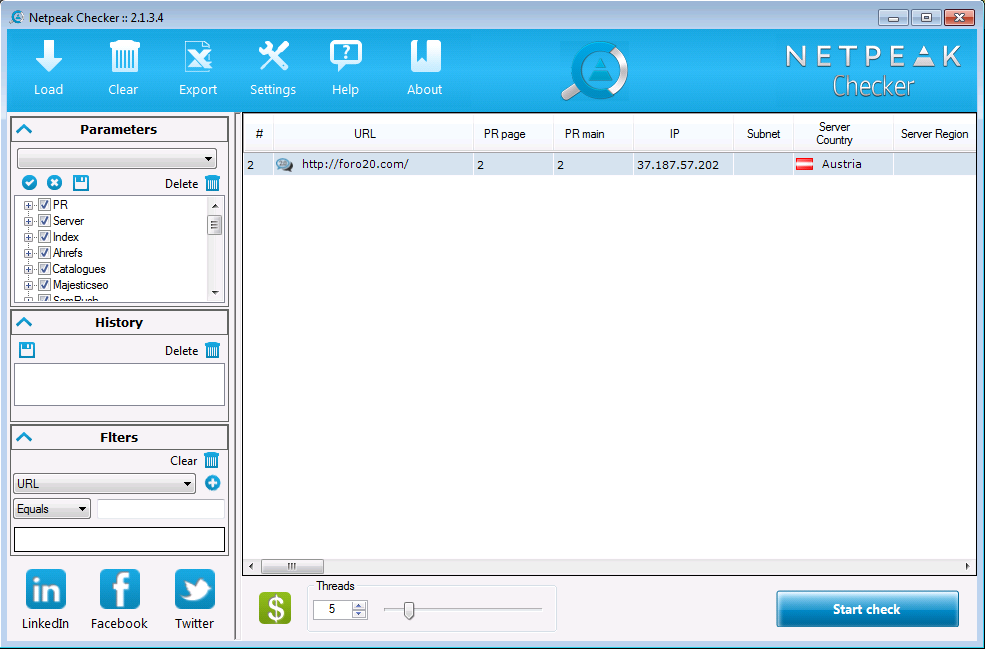This screenshot has height=649, width=985.
Task: Sort by the URL column header
Action: pos(373,134)
